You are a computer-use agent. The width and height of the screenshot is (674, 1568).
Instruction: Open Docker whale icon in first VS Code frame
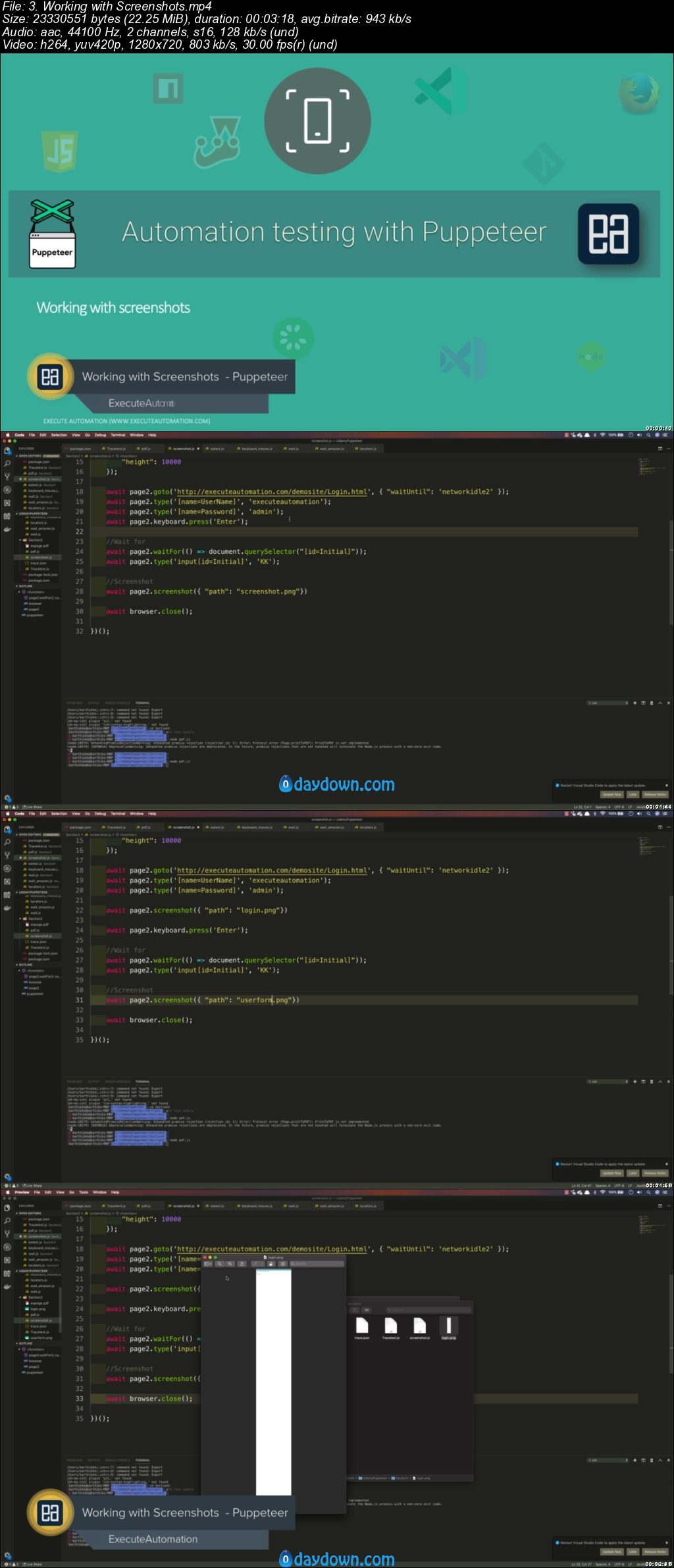(x=7, y=529)
